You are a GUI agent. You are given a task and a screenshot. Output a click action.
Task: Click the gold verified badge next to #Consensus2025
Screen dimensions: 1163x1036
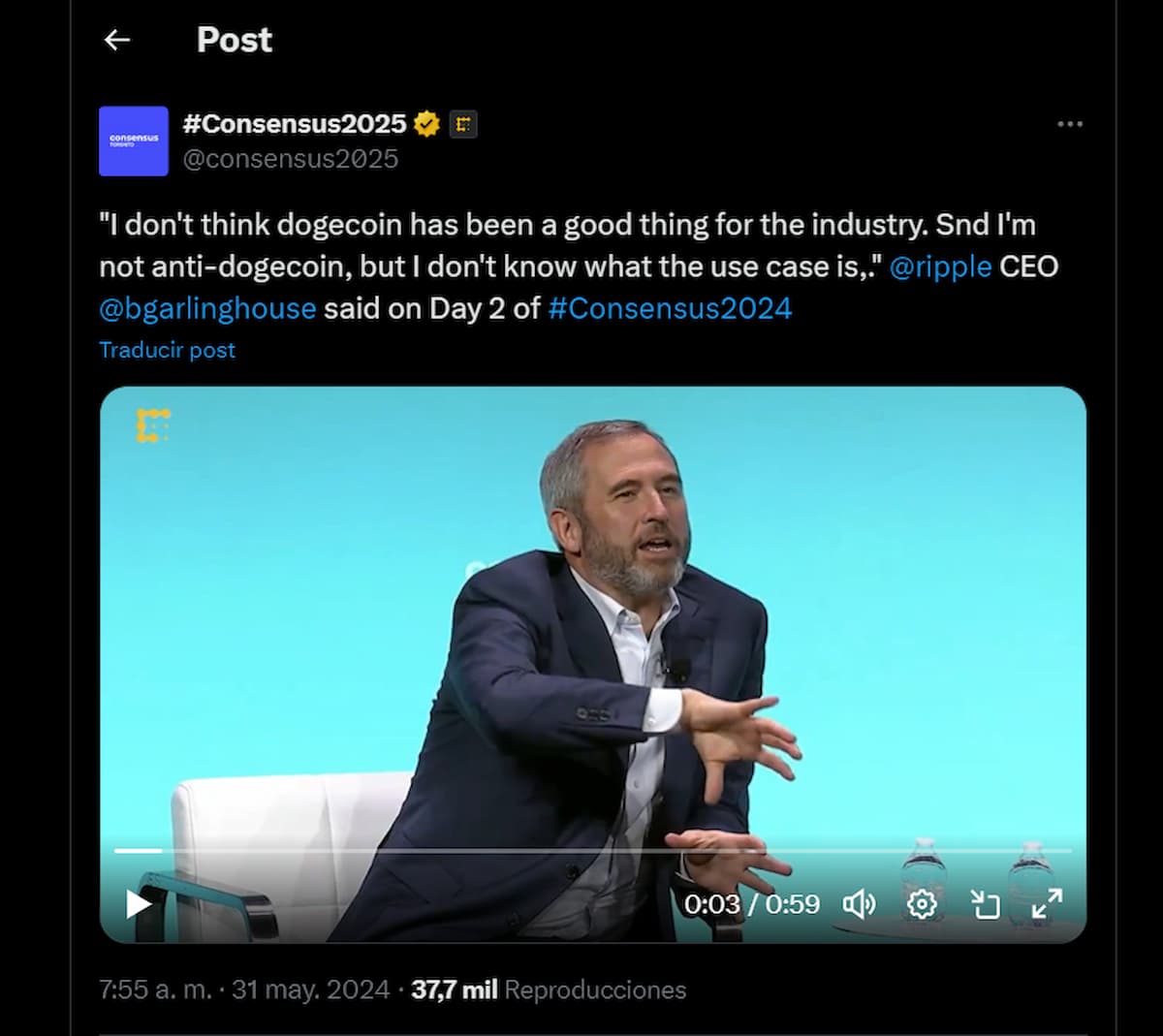(x=426, y=123)
